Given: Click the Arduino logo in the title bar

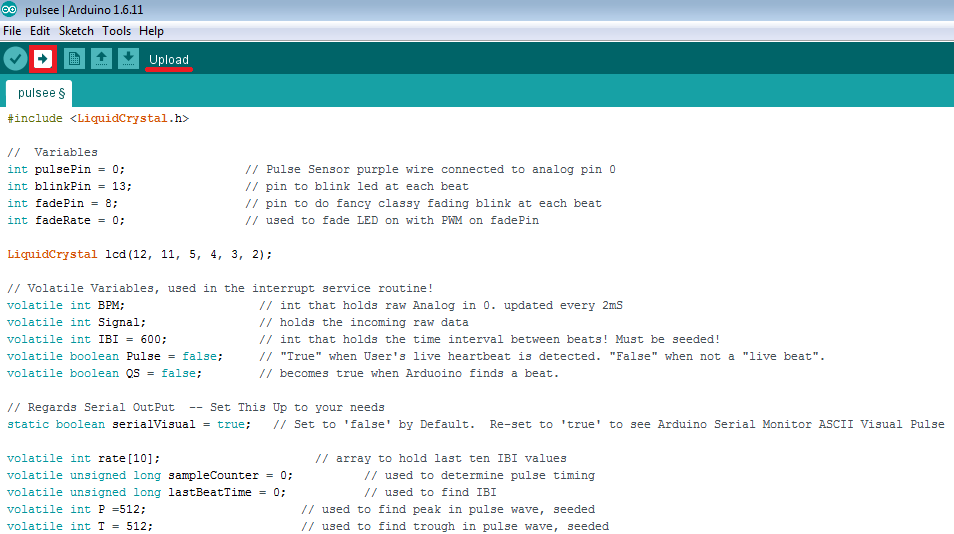Looking at the screenshot, I should click(x=9, y=9).
